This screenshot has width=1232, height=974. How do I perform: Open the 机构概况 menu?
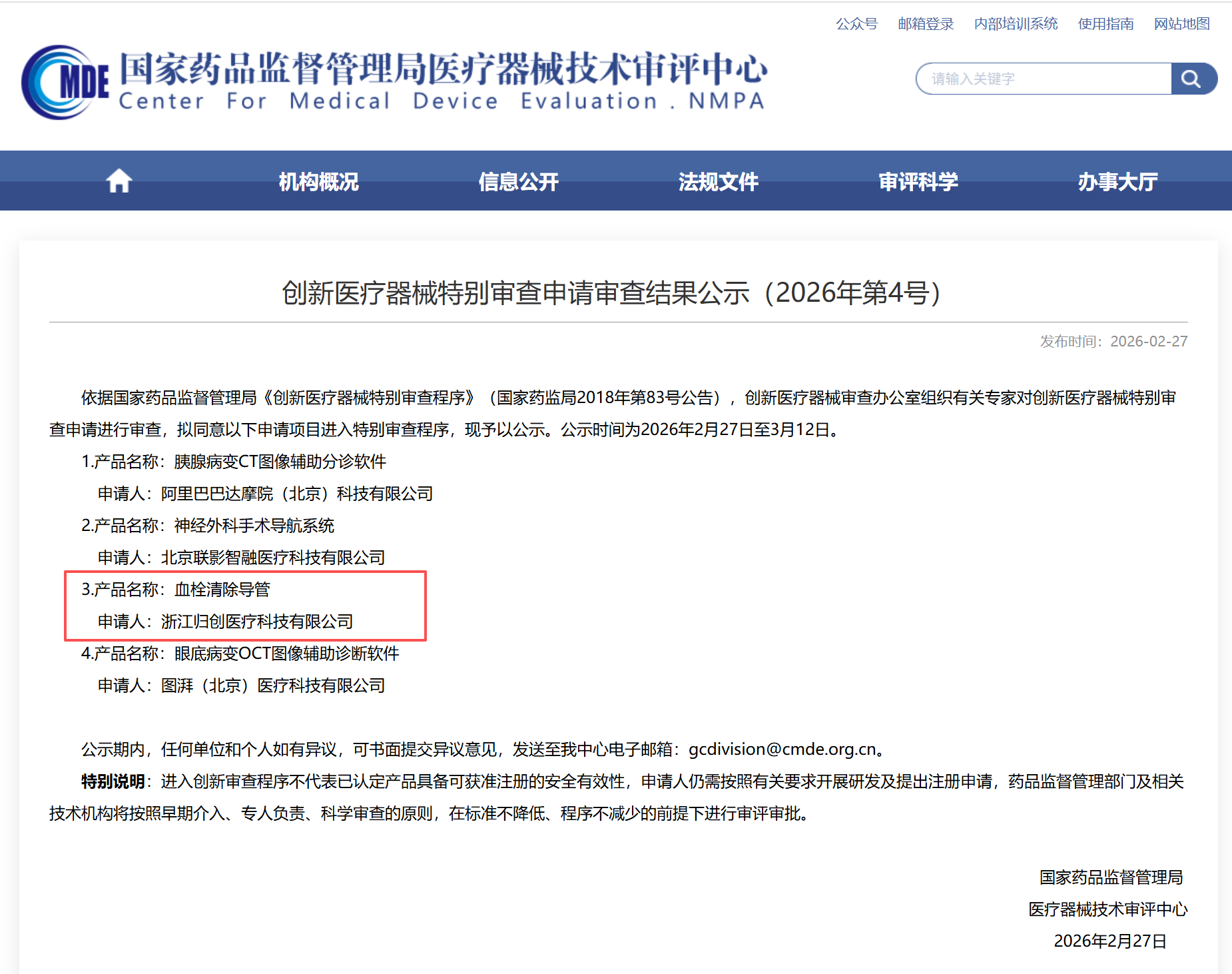(318, 181)
